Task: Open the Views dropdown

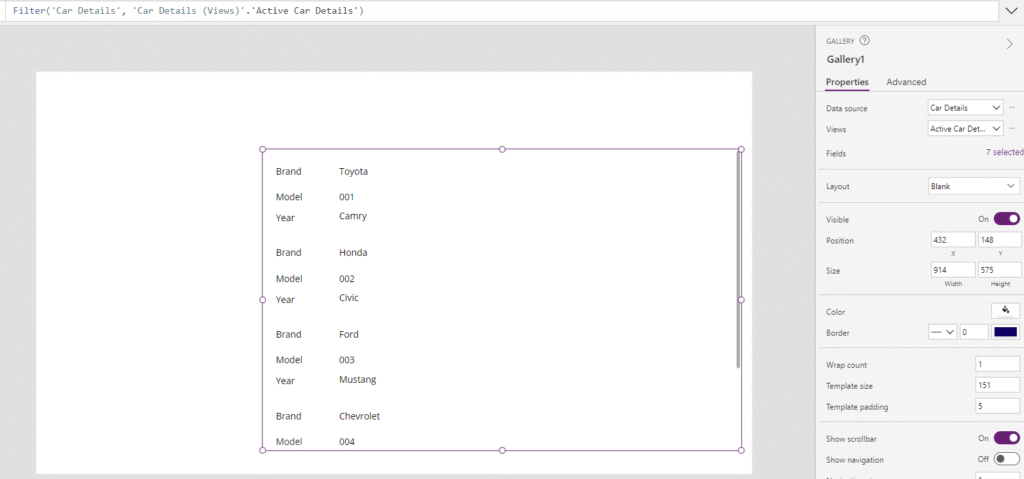Action: 965,128
